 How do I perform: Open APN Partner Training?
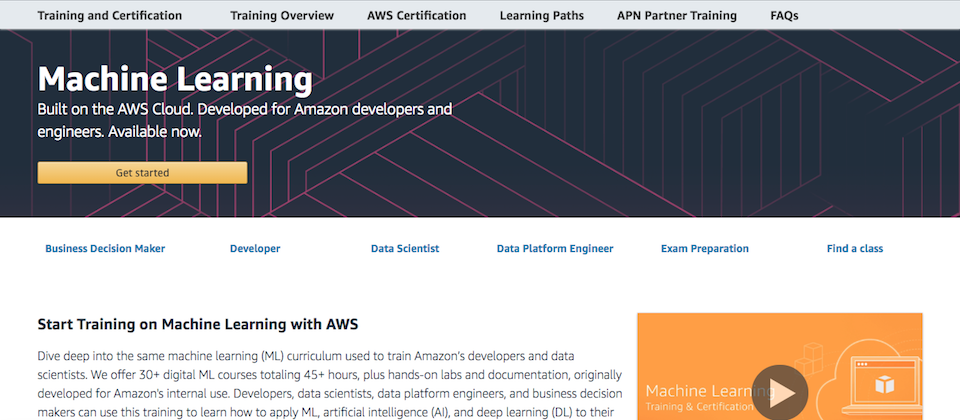(x=677, y=15)
